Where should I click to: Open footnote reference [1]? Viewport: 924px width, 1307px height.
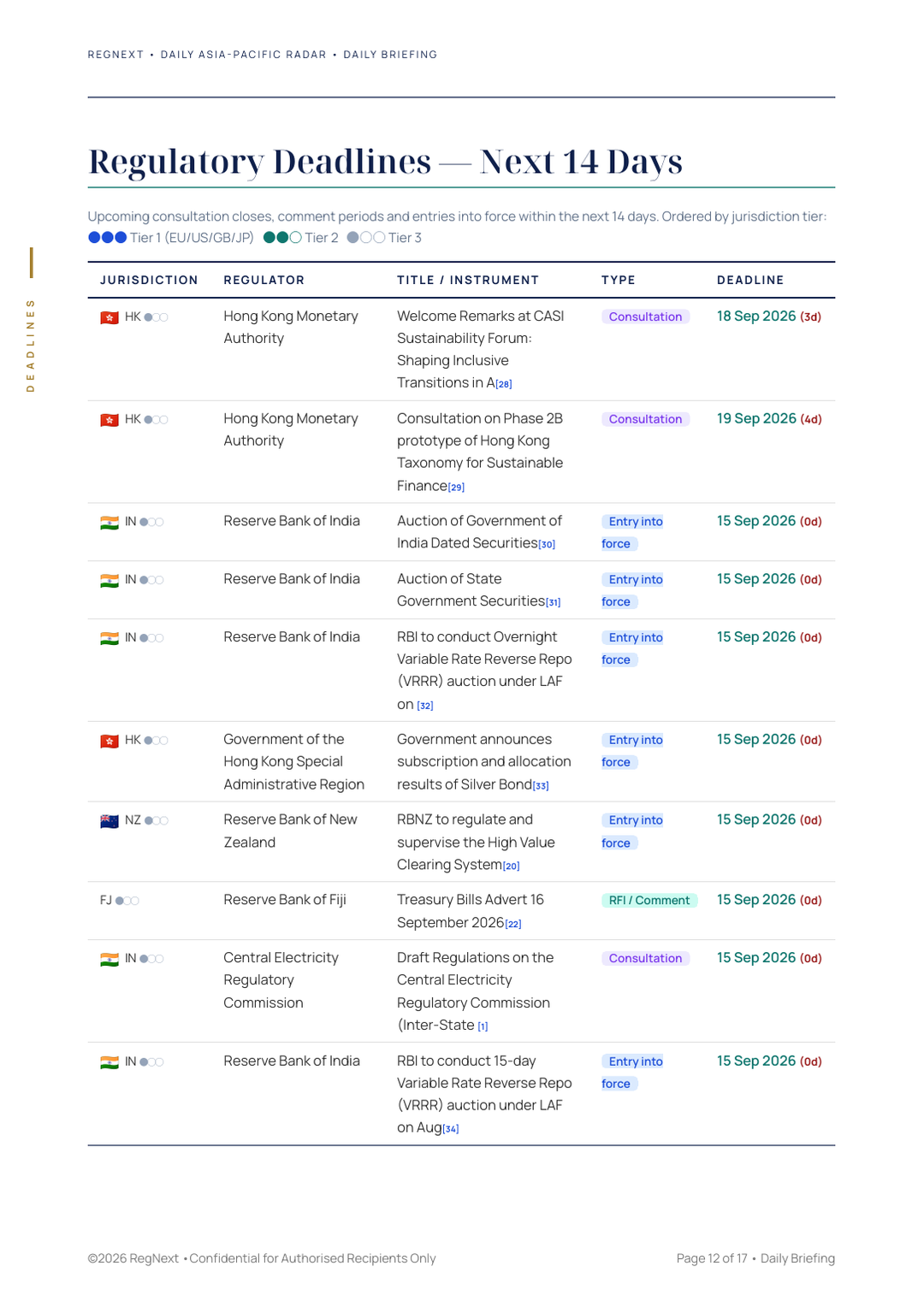pos(483,1026)
